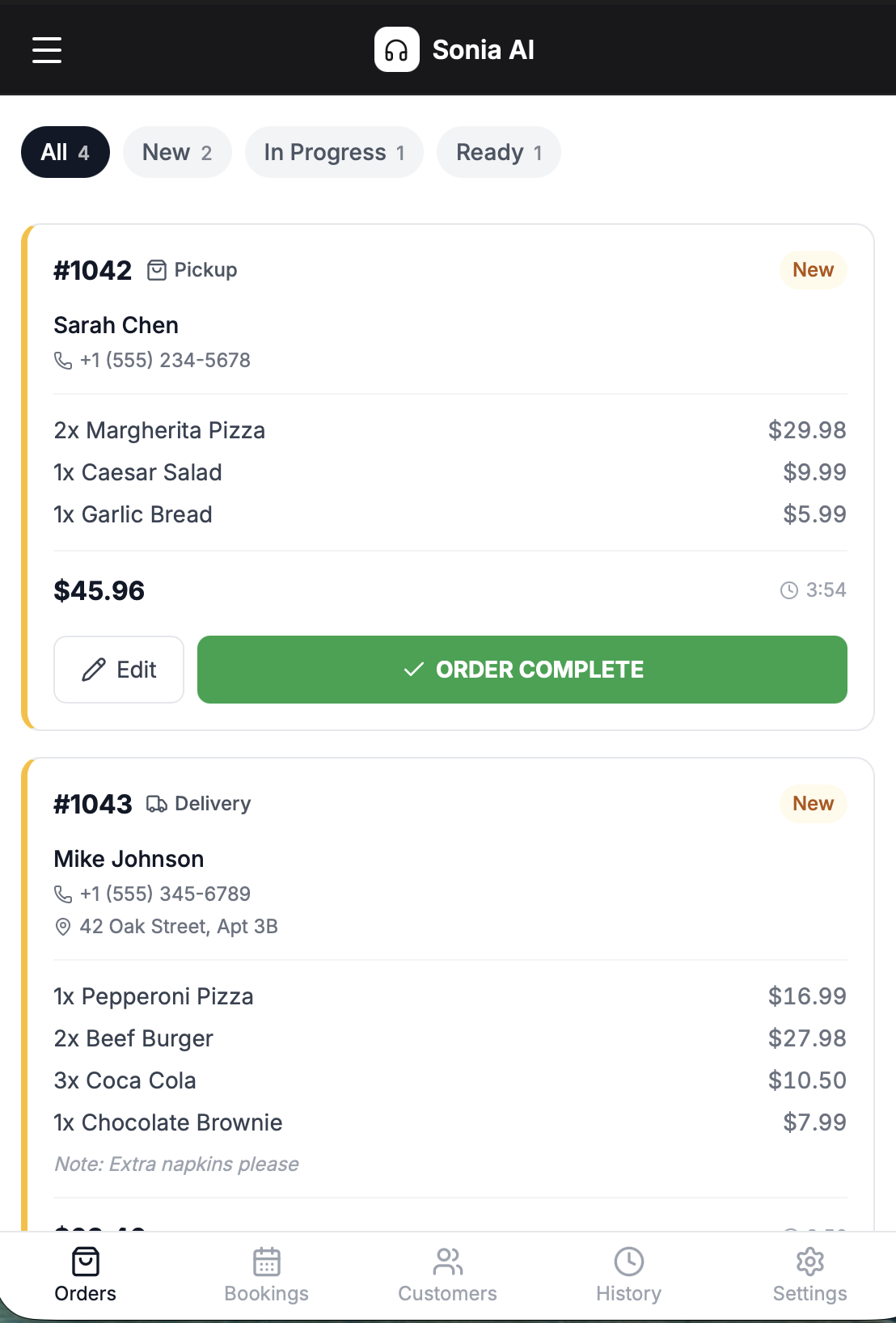Click the Sonia AI headphones logo

pyautogui.click(x=396, y=49)
